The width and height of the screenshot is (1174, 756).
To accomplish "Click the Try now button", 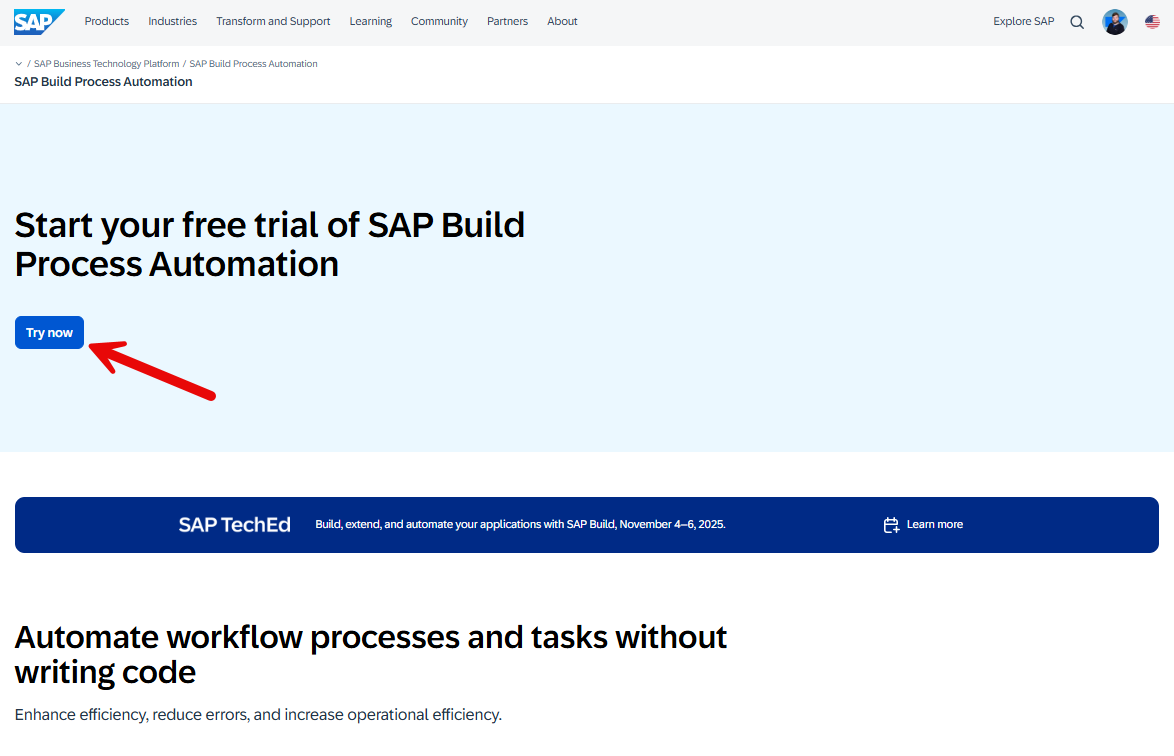I will 49,332.
